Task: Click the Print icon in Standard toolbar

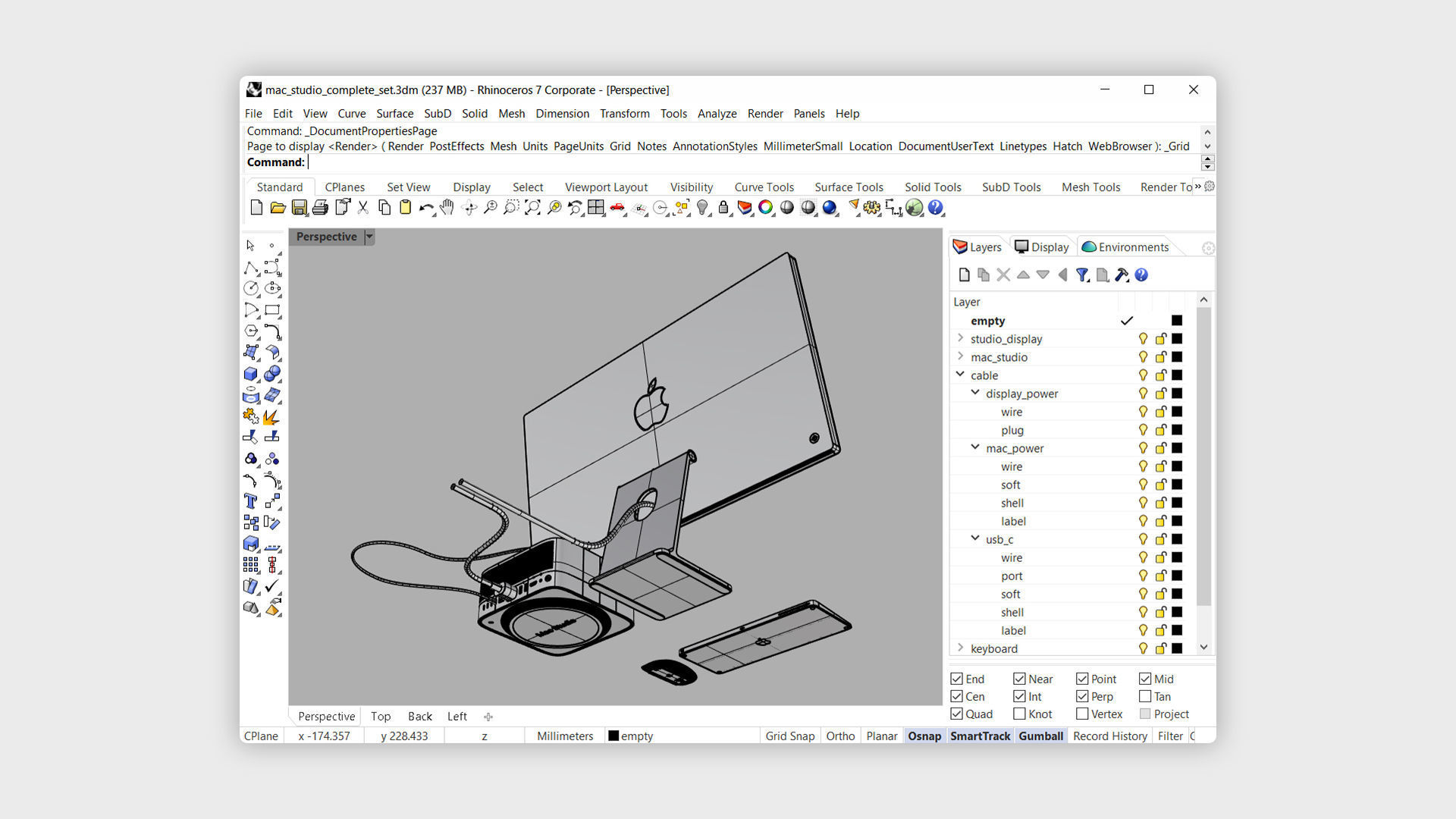Action: [320, 208]
